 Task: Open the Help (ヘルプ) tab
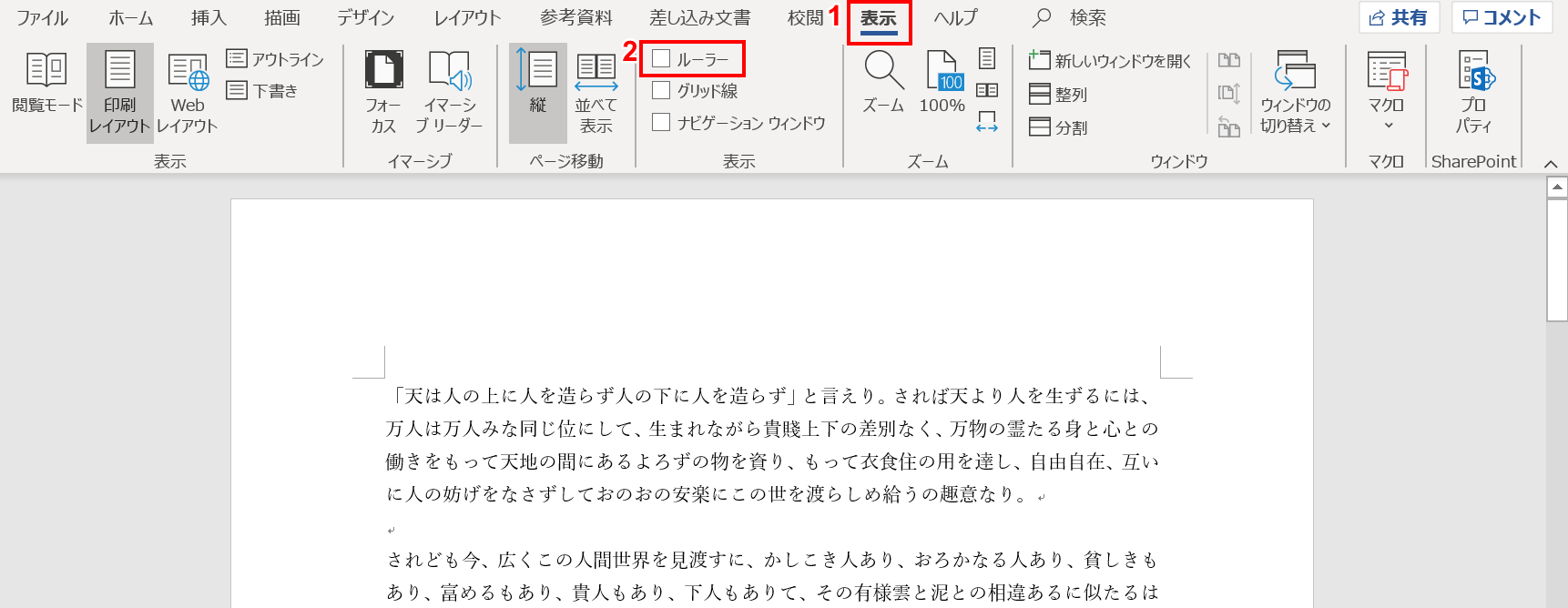[956, 18]
